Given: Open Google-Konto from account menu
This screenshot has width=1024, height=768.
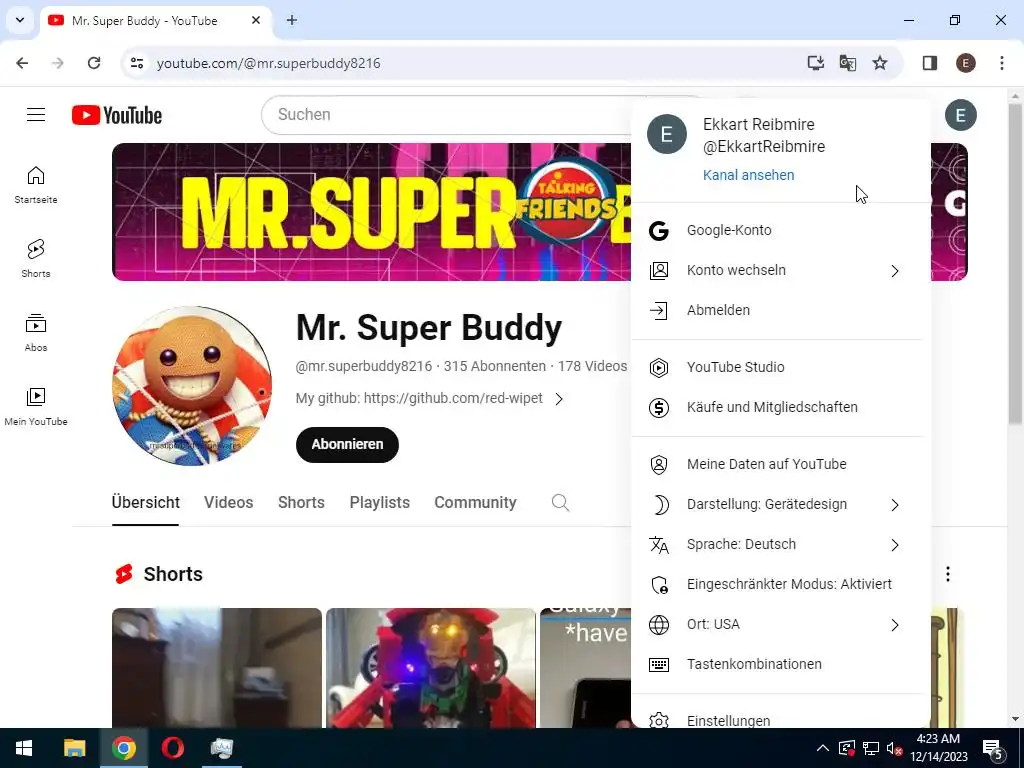Looking at the screenshot, I should point(780,231).
